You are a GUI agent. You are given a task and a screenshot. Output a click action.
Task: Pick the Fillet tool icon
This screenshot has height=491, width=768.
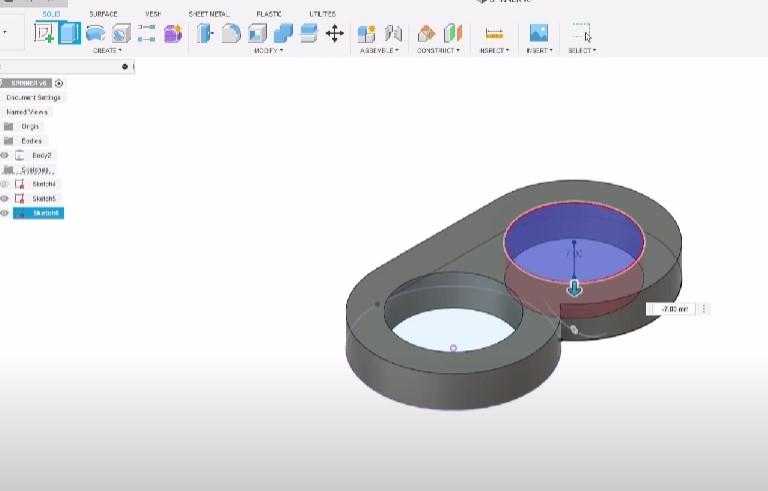pyautogui.click(x=231, y=33)
